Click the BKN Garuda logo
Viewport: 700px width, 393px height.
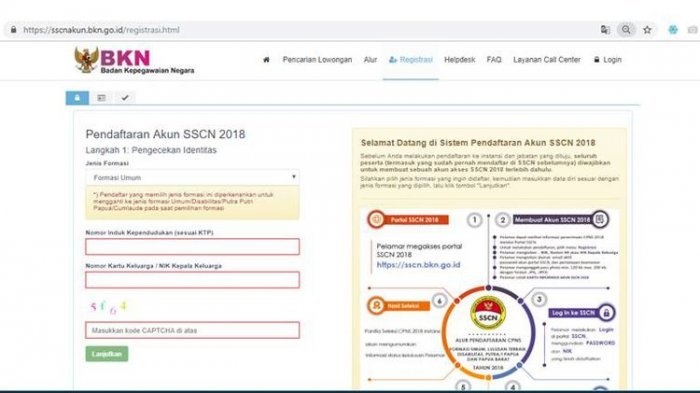pos(134,60)
